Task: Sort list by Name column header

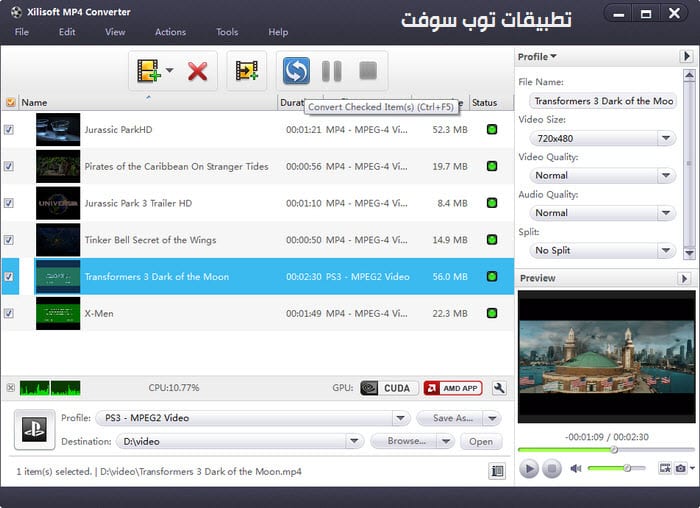Action: coord(147,103)
